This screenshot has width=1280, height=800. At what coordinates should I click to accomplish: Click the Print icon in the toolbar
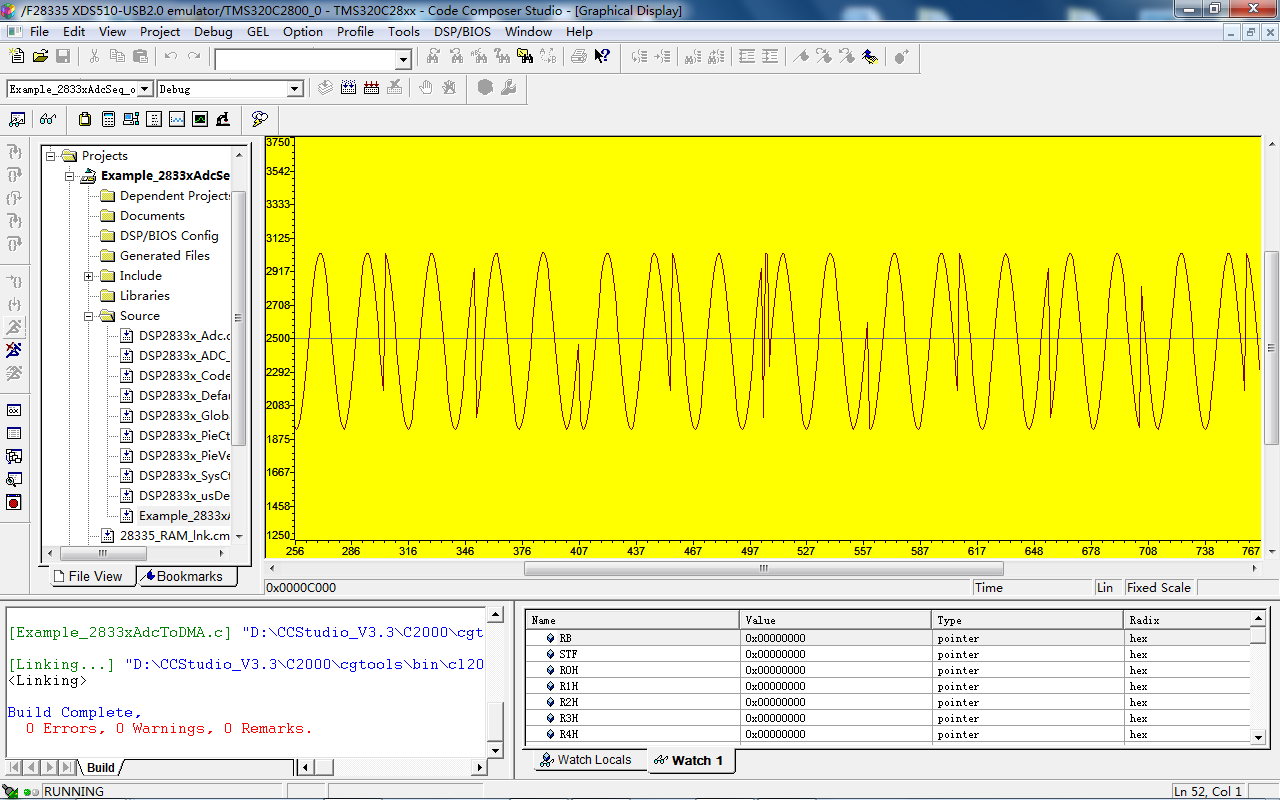tap(579, 57)
